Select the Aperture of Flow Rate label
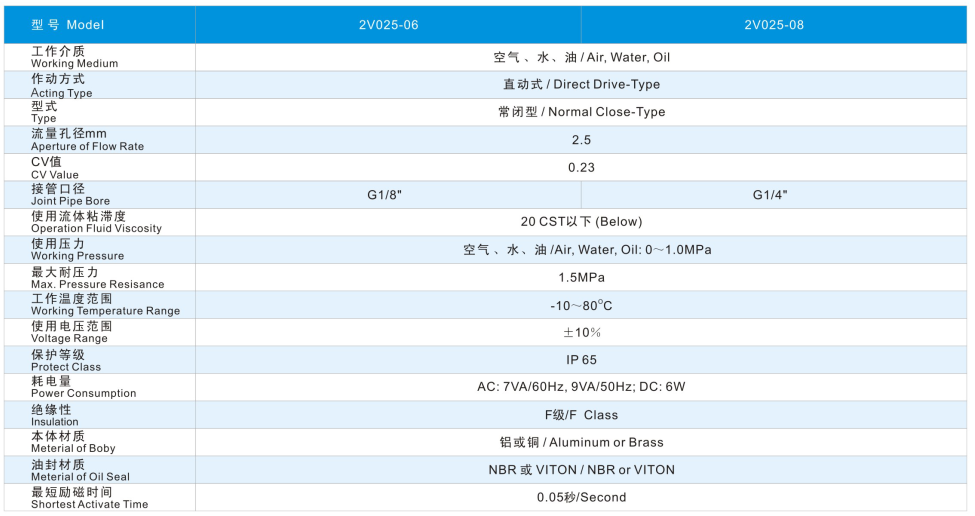 87,140
